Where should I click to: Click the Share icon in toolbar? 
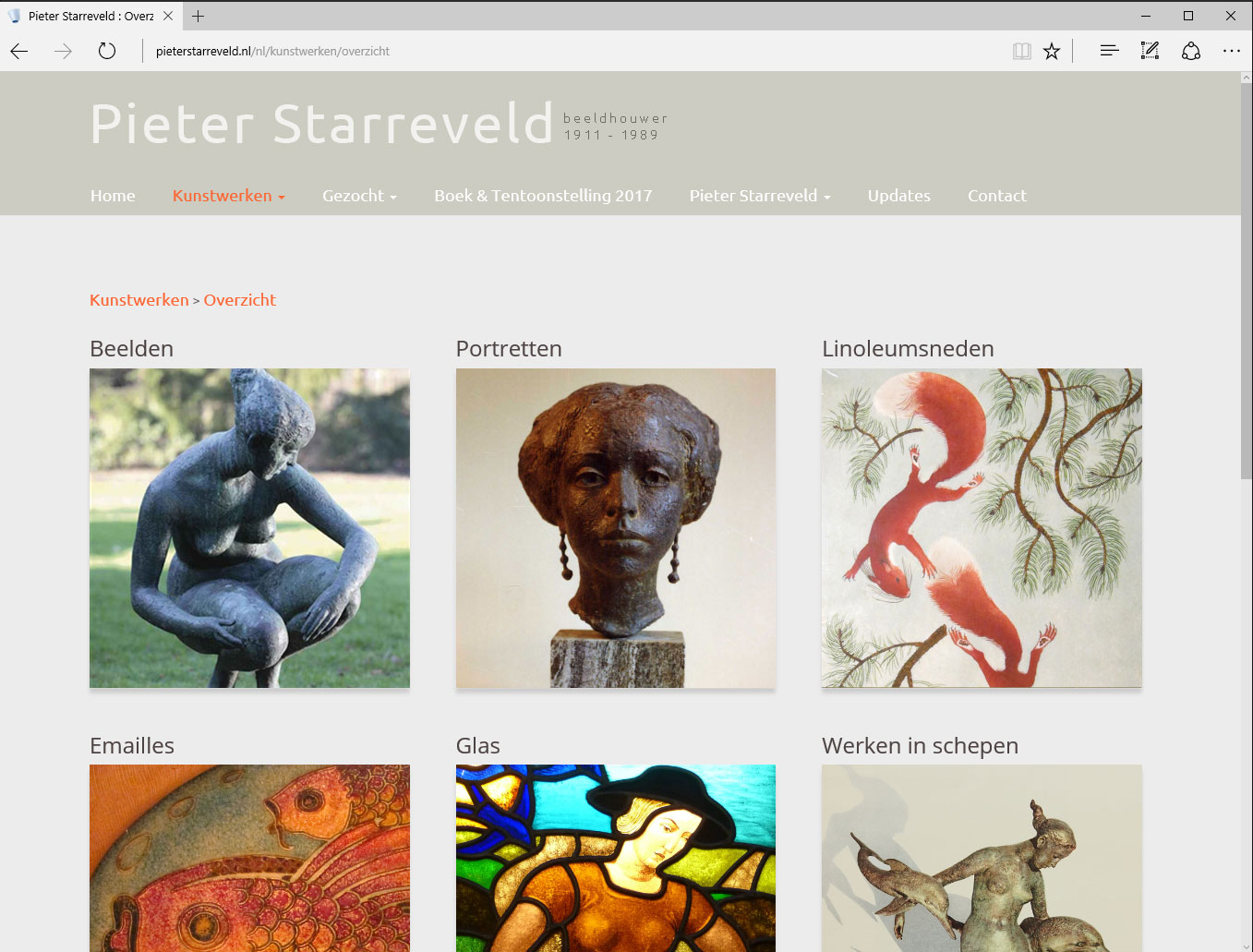pos(1191,52)
